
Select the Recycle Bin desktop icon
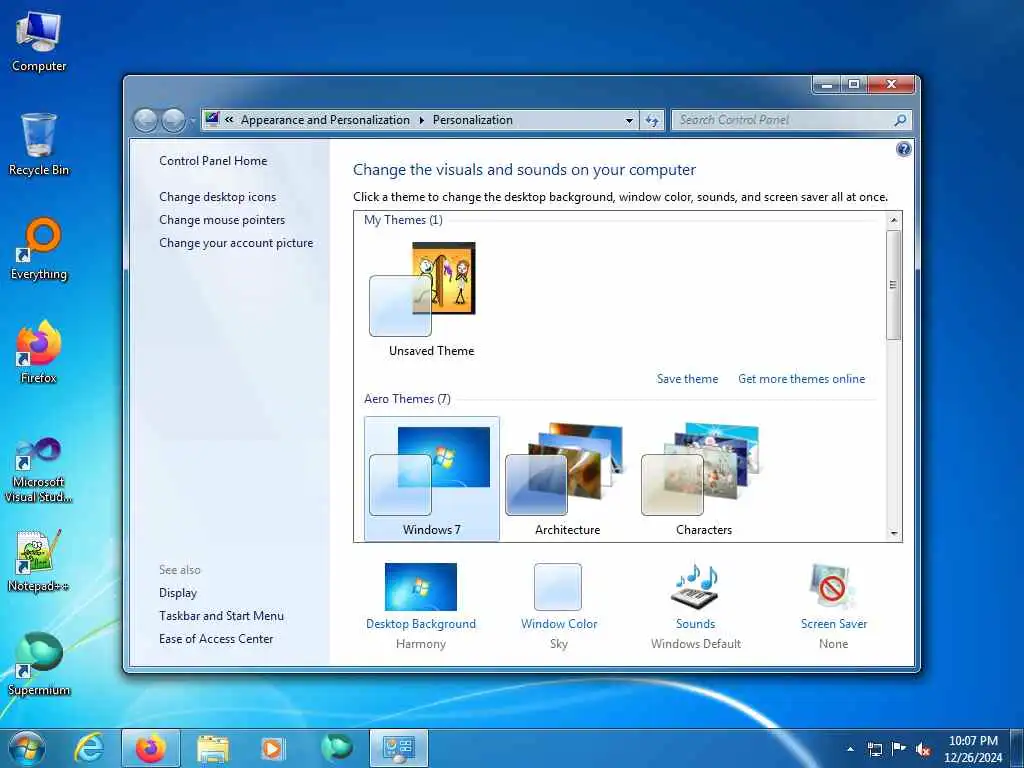(39, 144)
